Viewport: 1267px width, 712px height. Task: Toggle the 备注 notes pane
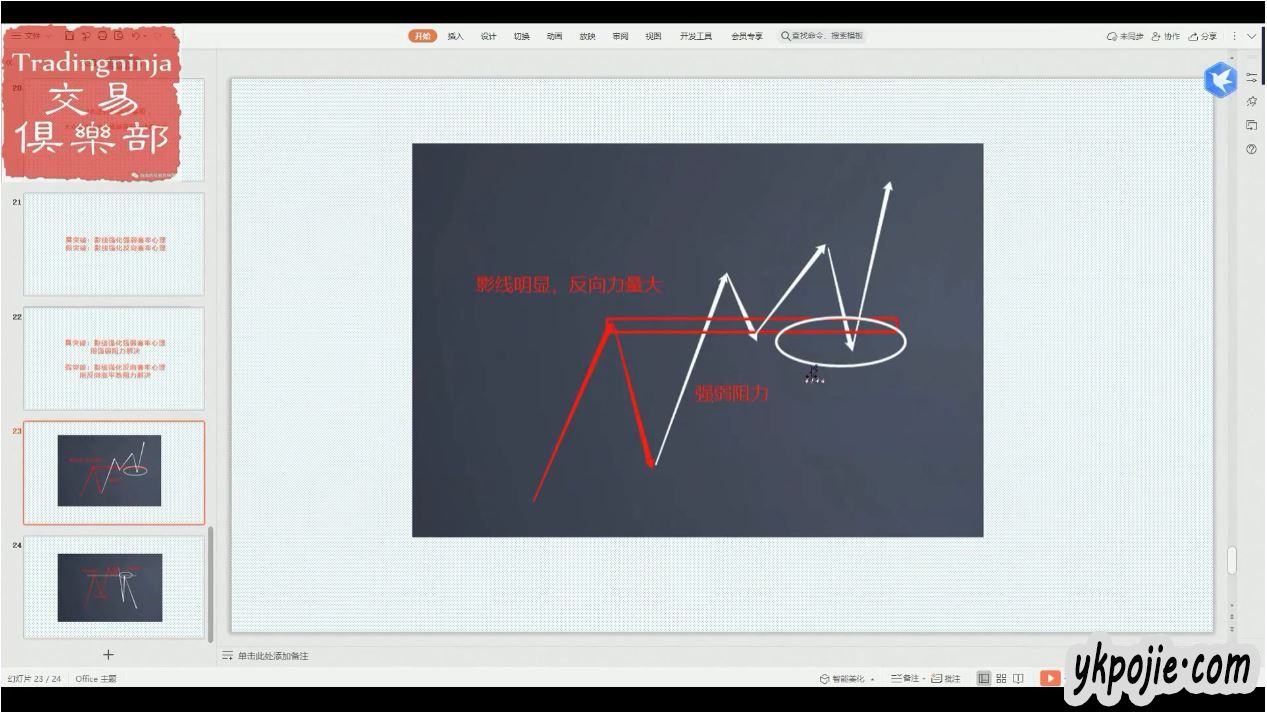[x=905, y=678]
